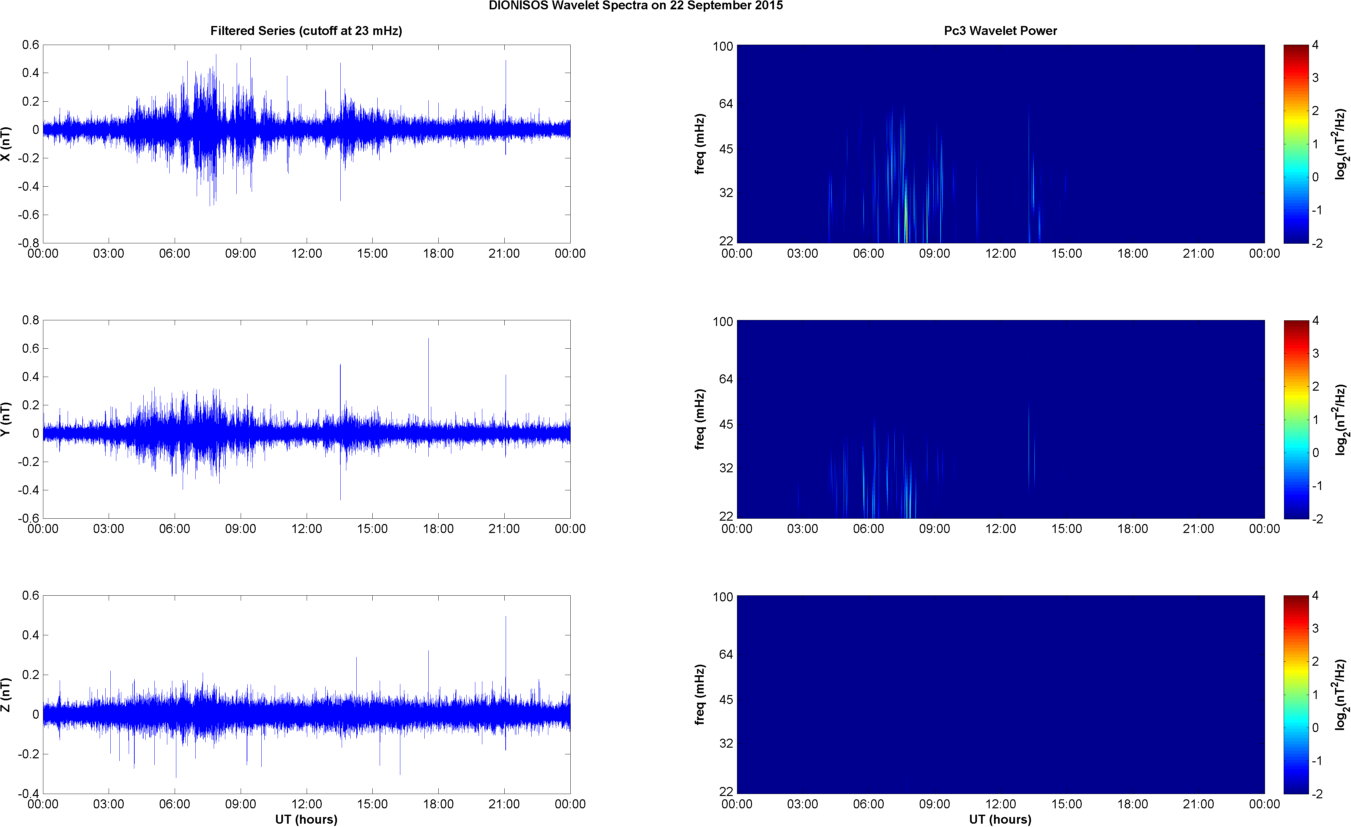Click the value 0 on the middle colorbar
Viewport: 1351px width, 827px height.
1316,452
